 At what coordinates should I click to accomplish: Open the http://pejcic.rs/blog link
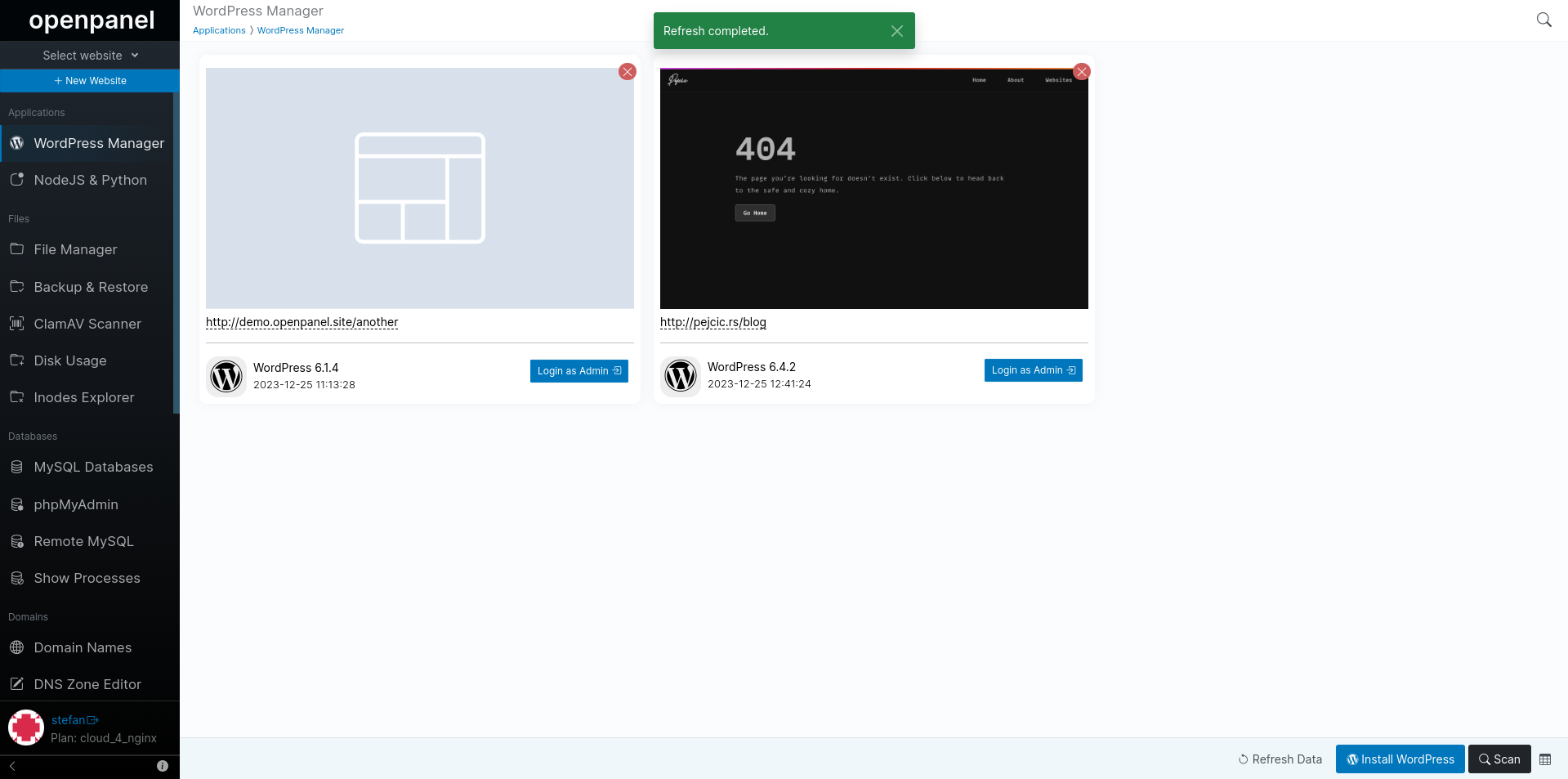click(713, 322)
